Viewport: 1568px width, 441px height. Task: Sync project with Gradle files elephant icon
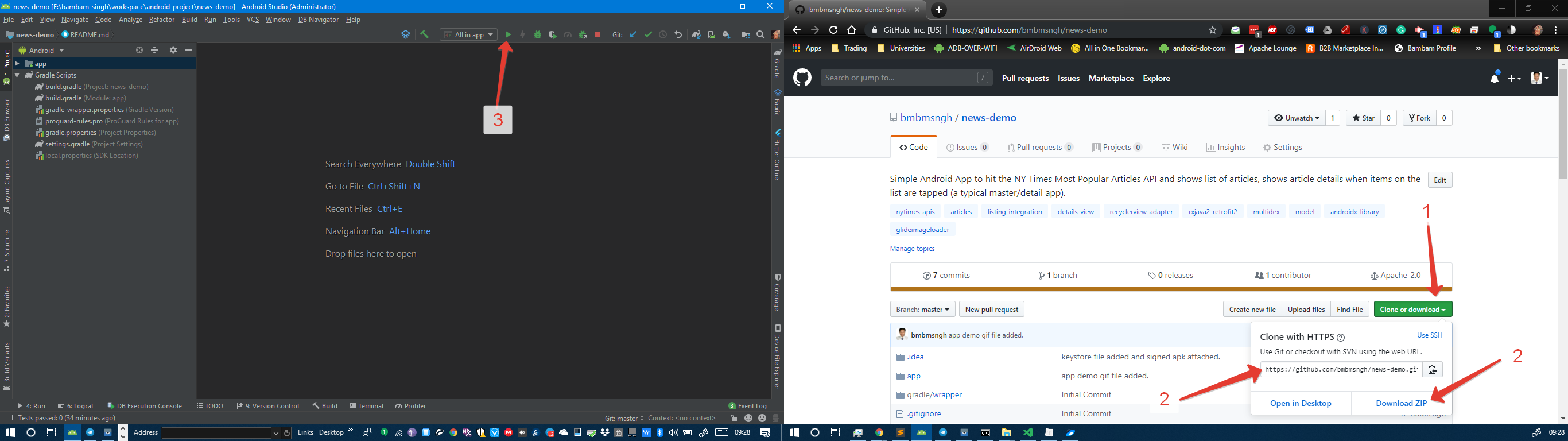(x=696, y=34)
